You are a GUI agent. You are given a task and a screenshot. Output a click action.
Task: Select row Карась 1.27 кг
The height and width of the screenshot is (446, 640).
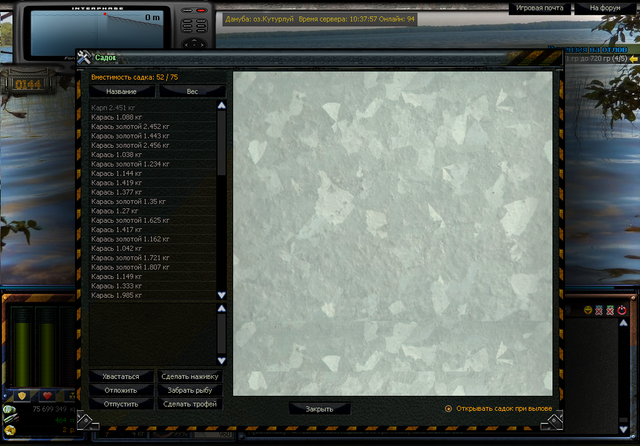[x=153, y=211]
